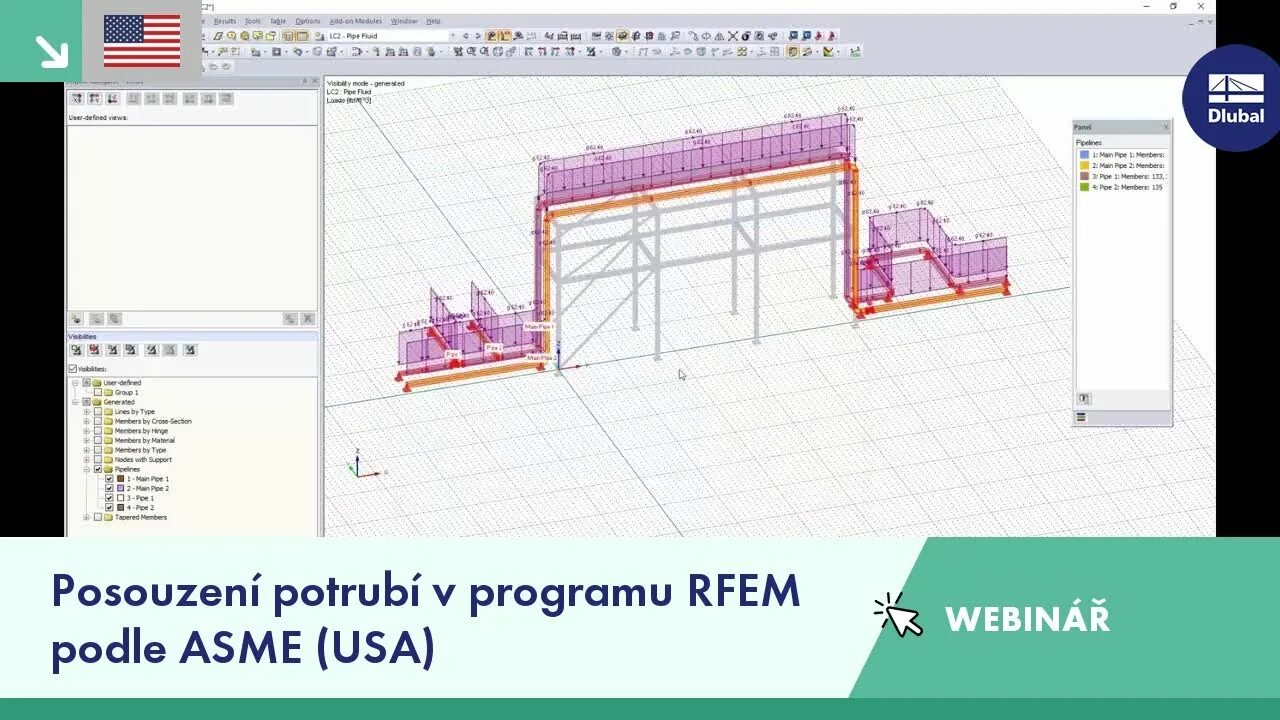Check the Group 1 visibility box

(97, 393)
